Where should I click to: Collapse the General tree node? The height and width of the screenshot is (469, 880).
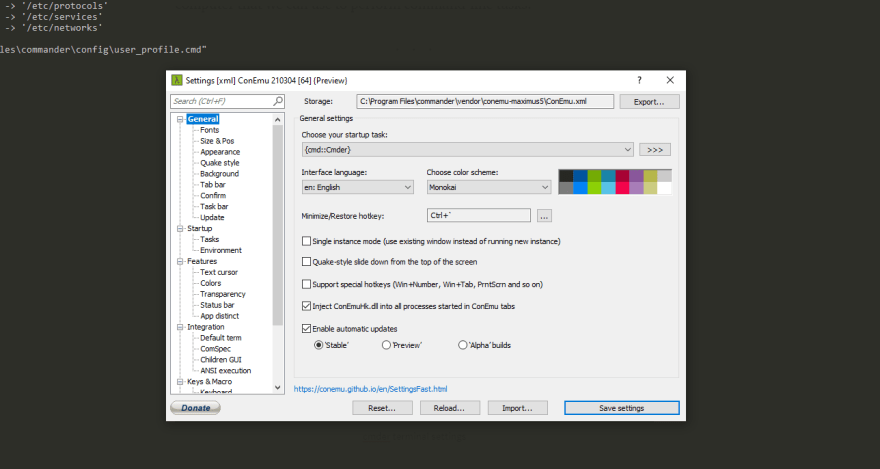181,119
